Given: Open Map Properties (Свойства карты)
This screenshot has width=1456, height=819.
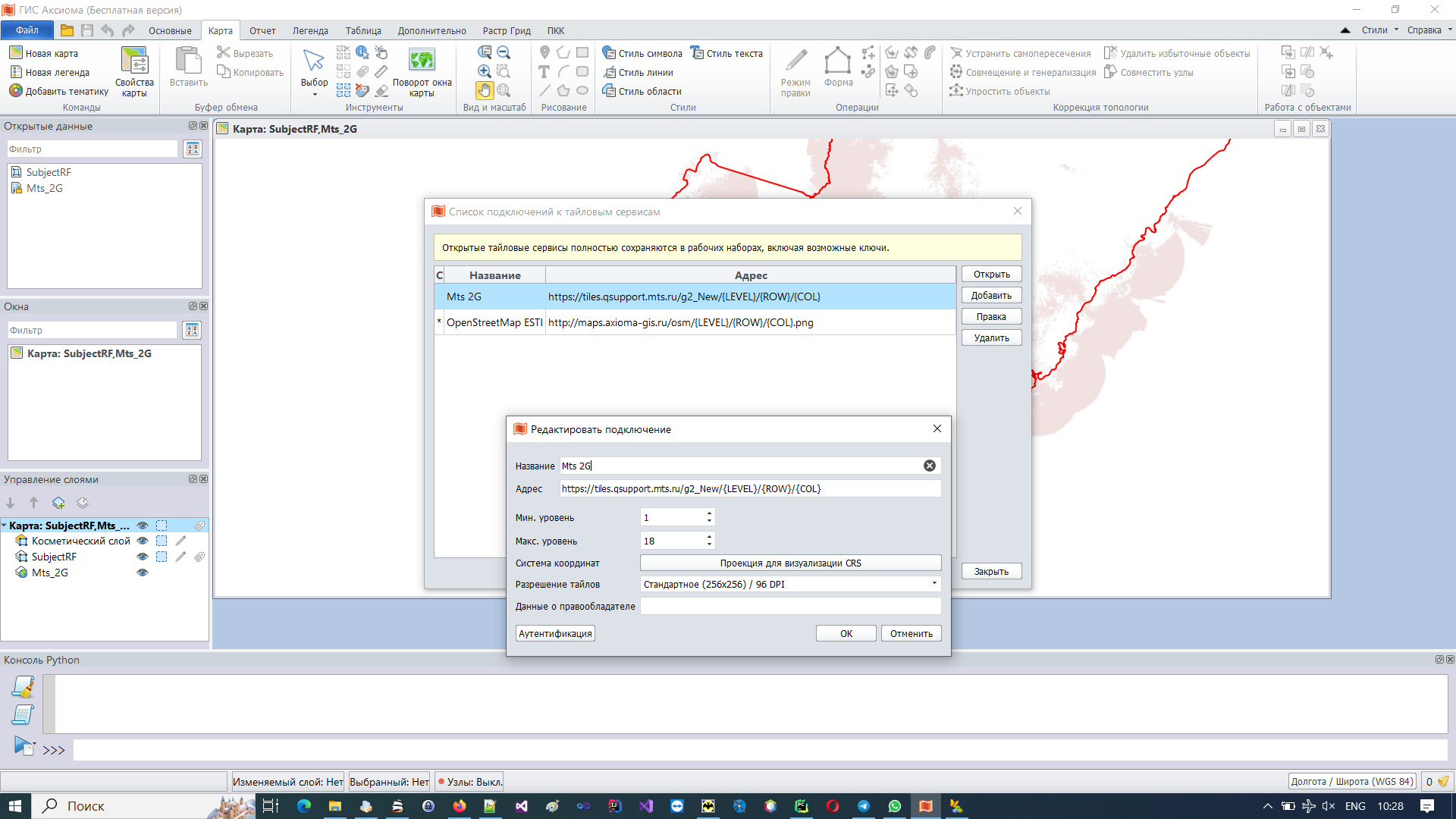Looking at the screenshot, I should (134, 71).
